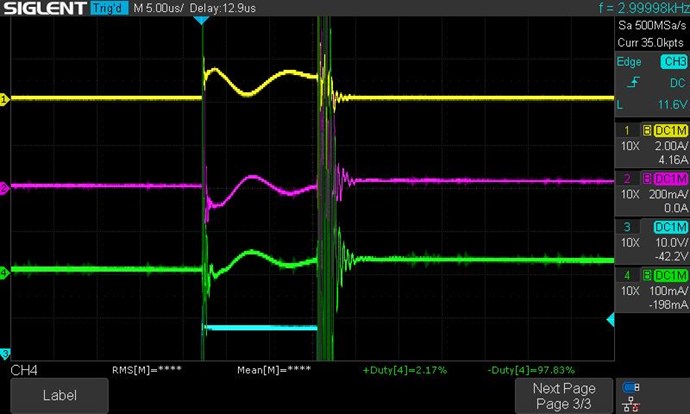The height and width of the screenshot is (414, 690).
Task: Click channel 2 scale 200mA/
Action: tap(668, 194)
